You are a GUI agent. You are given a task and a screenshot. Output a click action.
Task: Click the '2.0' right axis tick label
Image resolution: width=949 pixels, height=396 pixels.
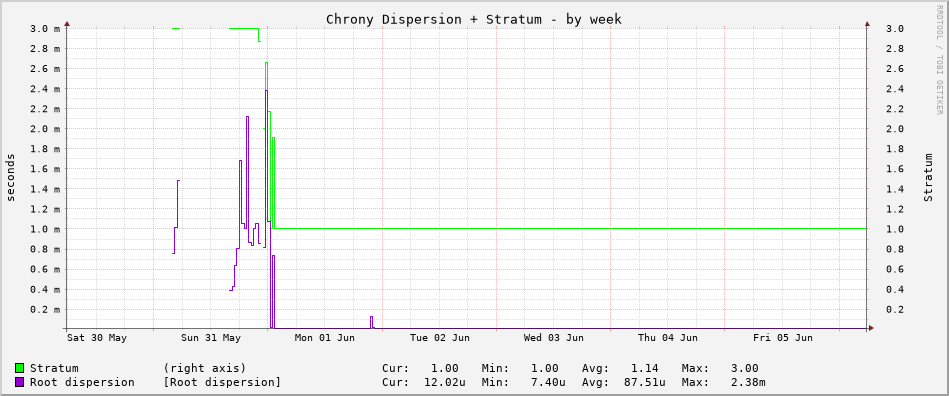point(895,129)
